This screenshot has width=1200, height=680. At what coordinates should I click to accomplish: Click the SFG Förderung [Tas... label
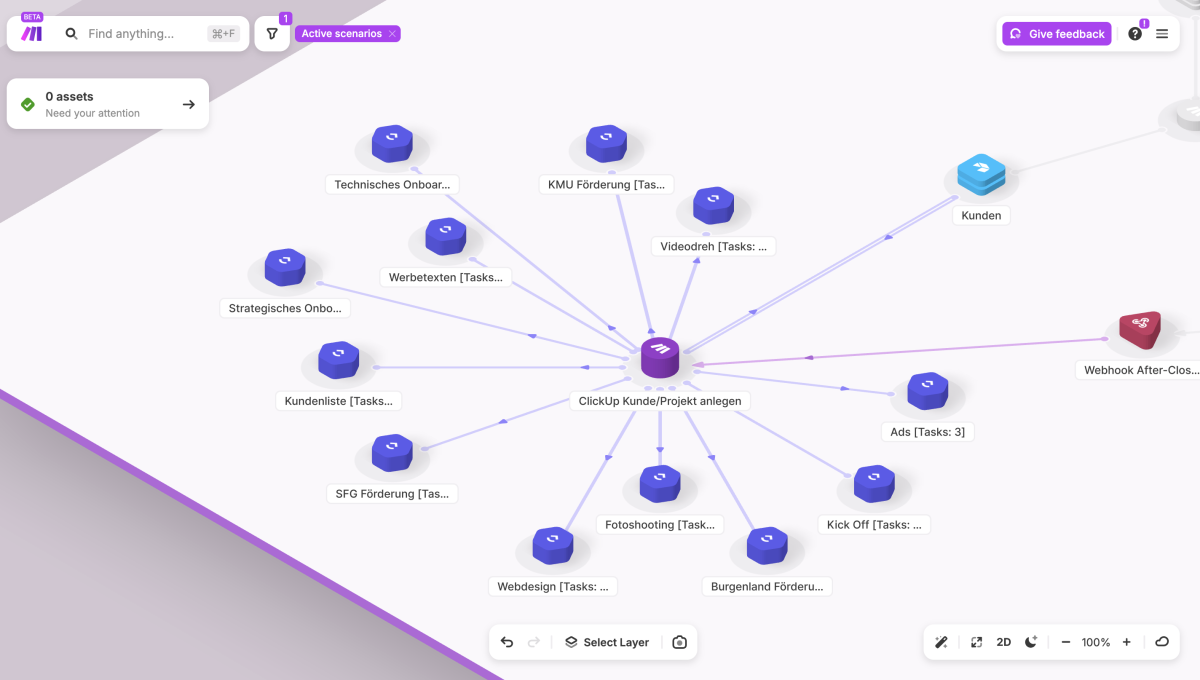click(x=392, y=494)
